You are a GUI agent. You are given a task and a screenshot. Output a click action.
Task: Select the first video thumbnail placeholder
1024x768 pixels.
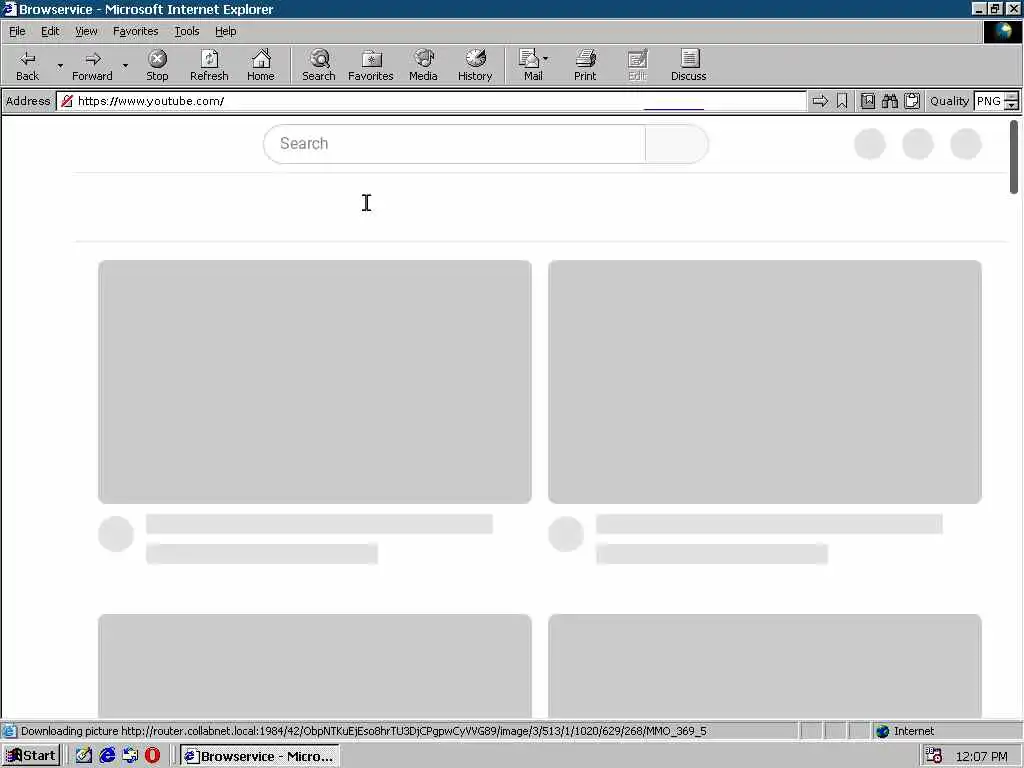click(x=315, y=382)
